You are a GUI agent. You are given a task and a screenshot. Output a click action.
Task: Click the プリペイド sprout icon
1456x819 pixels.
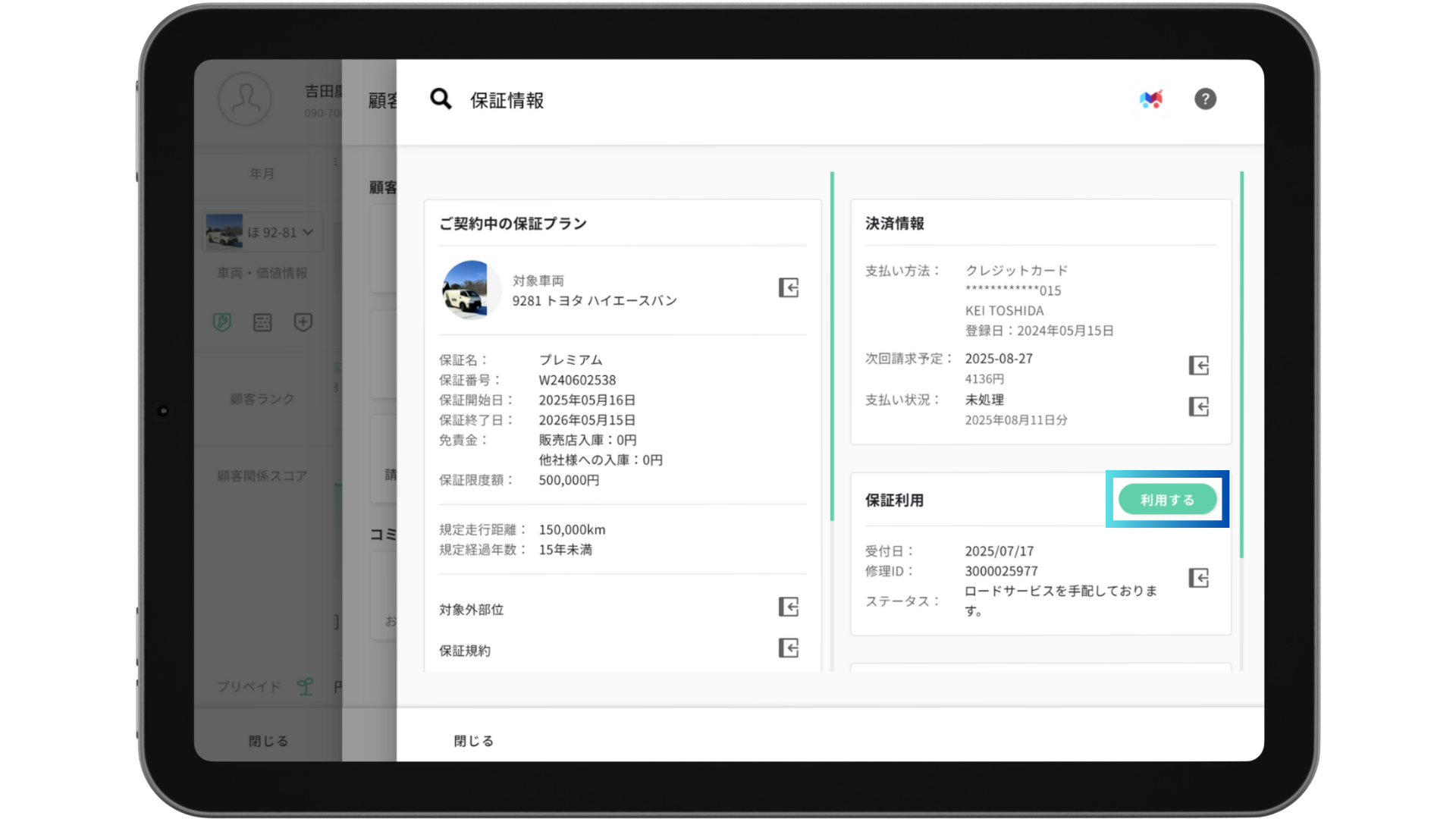point(305,686)
